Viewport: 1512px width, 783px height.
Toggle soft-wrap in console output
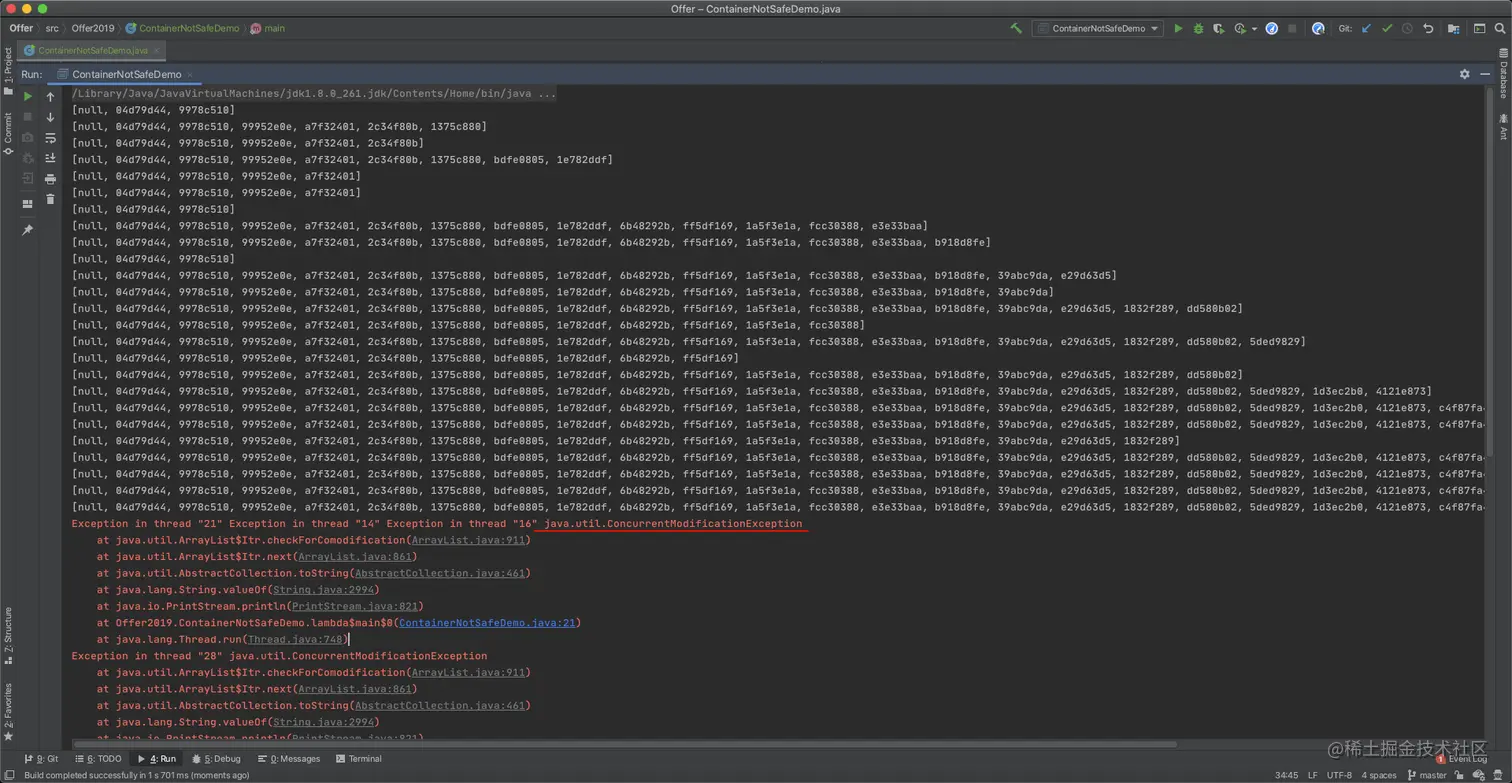50,138
